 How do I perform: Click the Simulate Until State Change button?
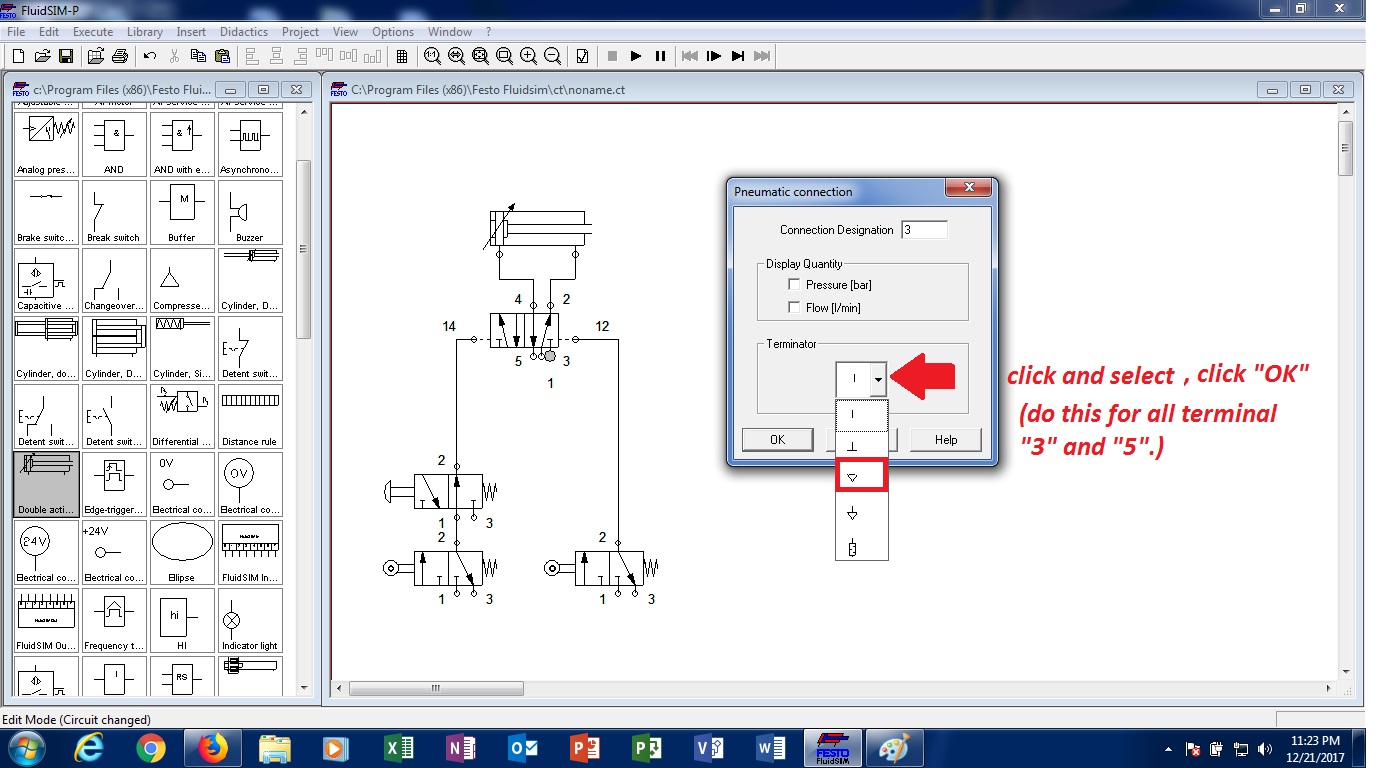738,56
